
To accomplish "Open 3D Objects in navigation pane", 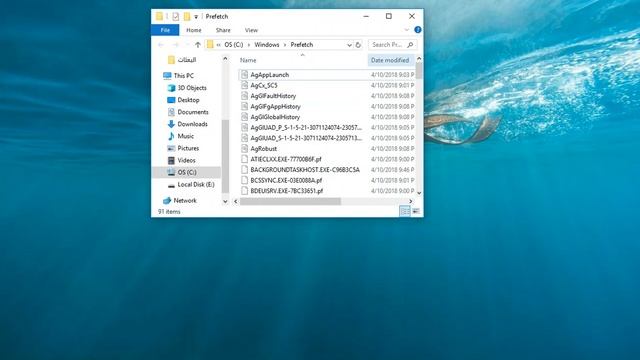I will (x=187, y=88).
